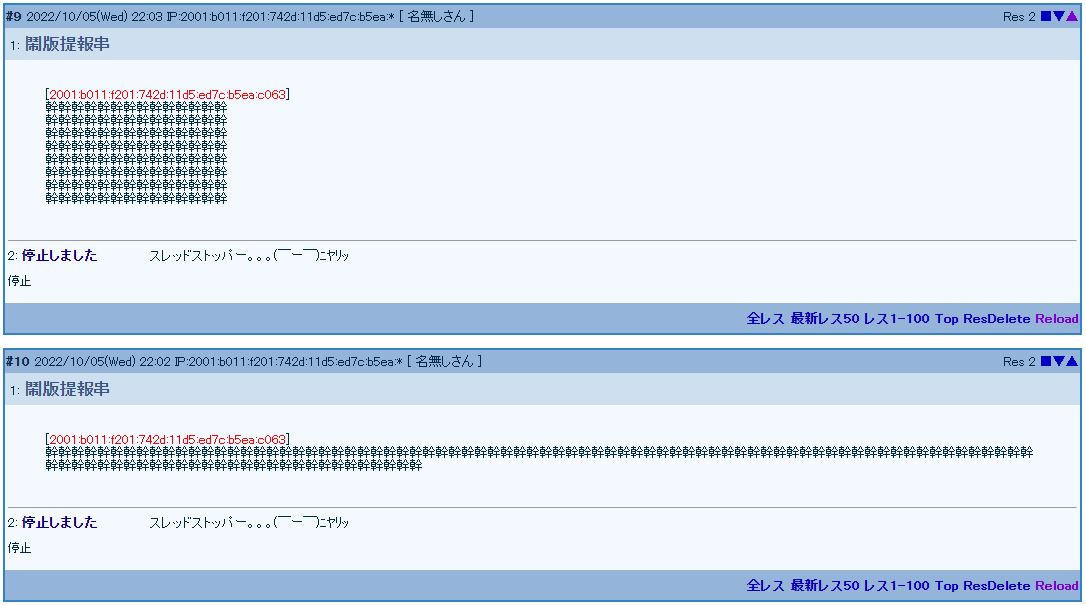Open レス1-100 in thread #10 footer

(896, 586)
